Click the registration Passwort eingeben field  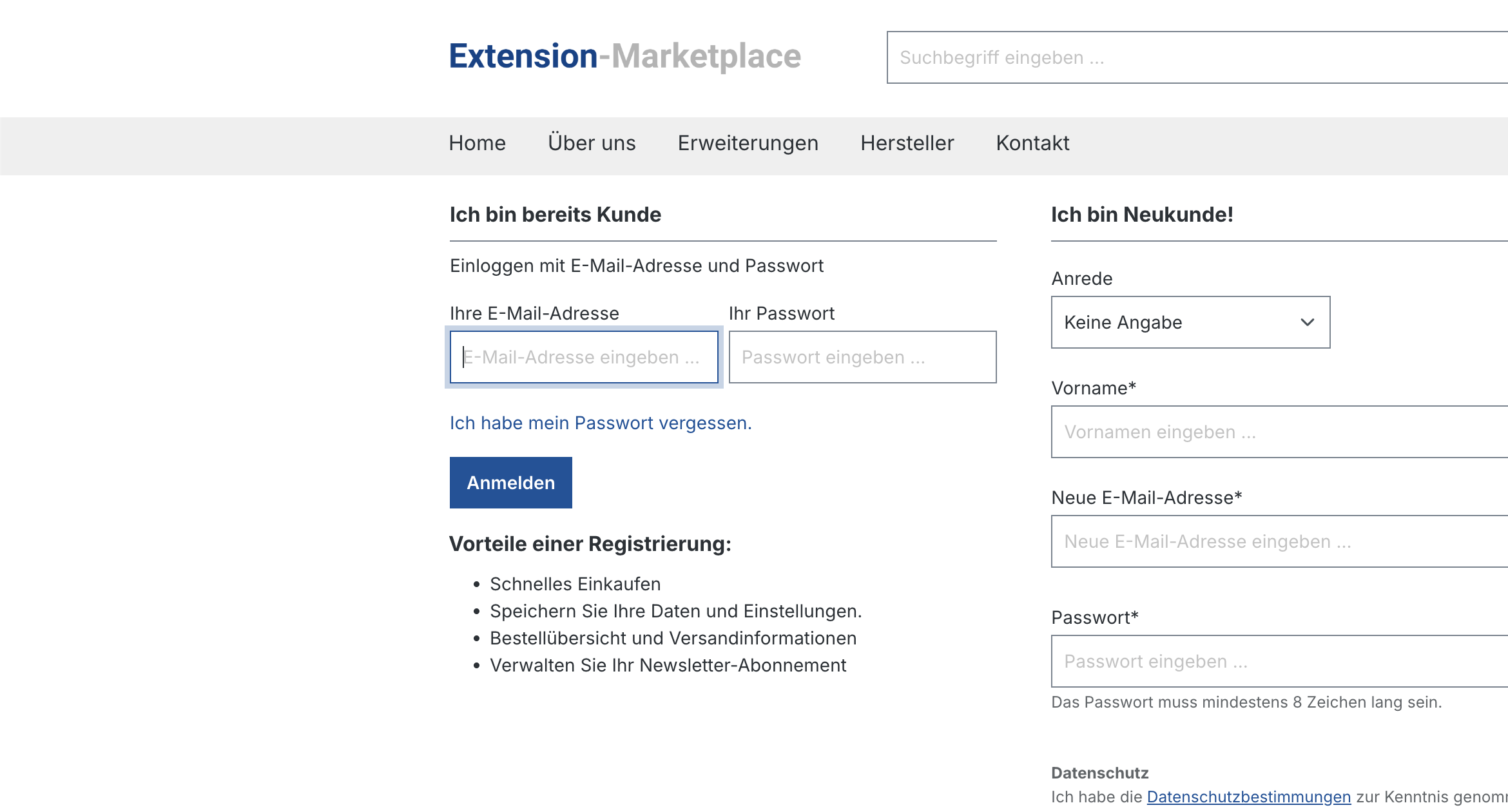1279,661
